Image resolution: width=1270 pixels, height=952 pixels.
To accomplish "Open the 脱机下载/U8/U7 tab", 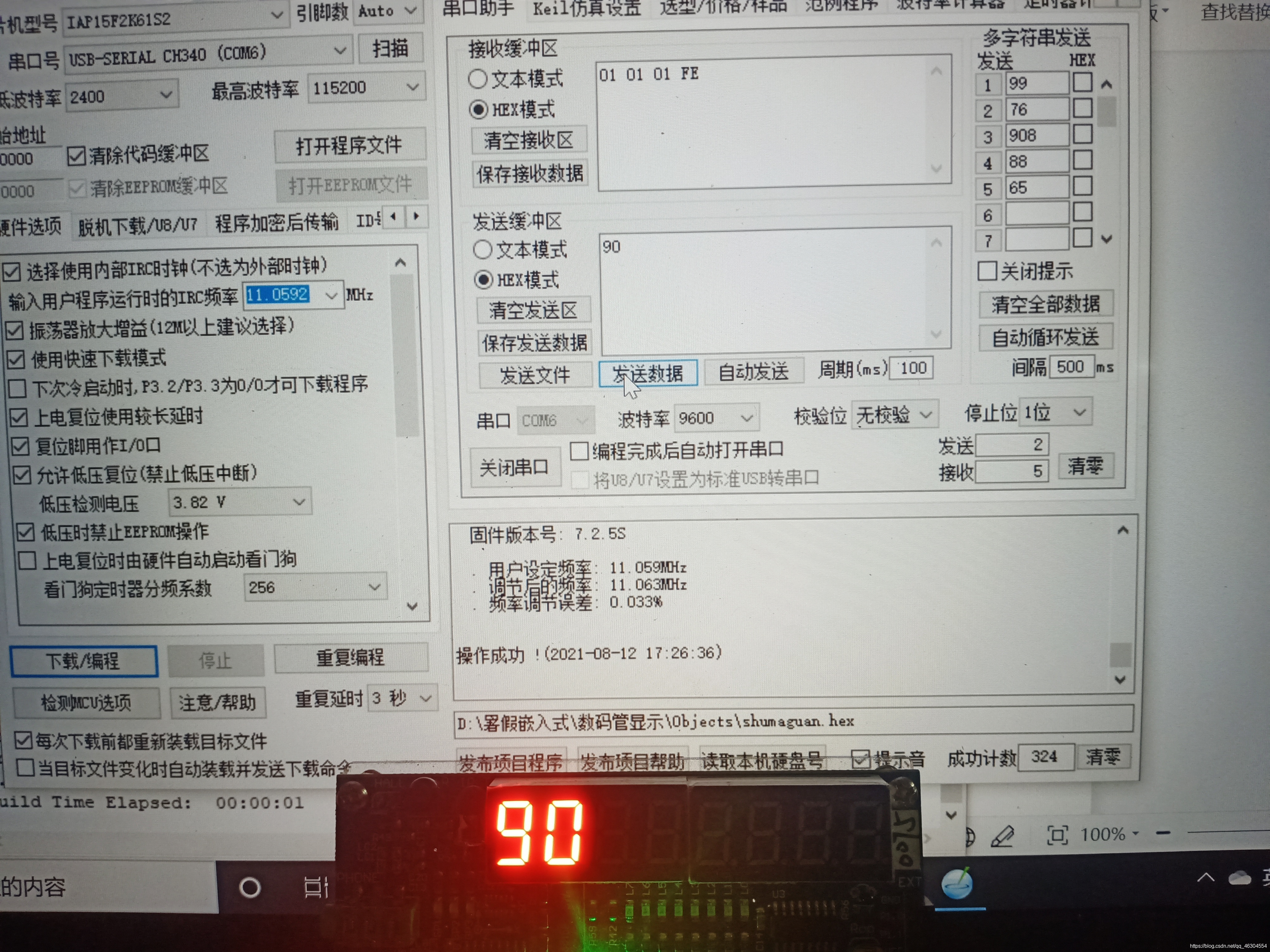I will click(138, 226).
